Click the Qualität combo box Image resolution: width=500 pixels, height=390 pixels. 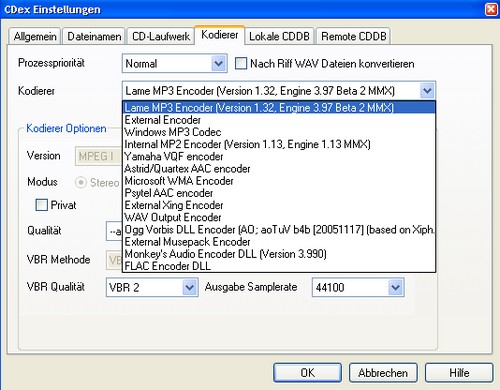click(x=114, y=231)
